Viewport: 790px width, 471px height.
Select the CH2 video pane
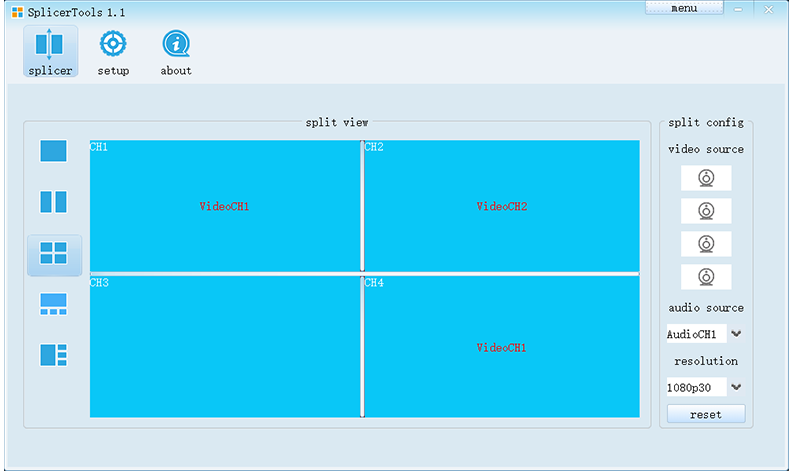pos(501,206)
